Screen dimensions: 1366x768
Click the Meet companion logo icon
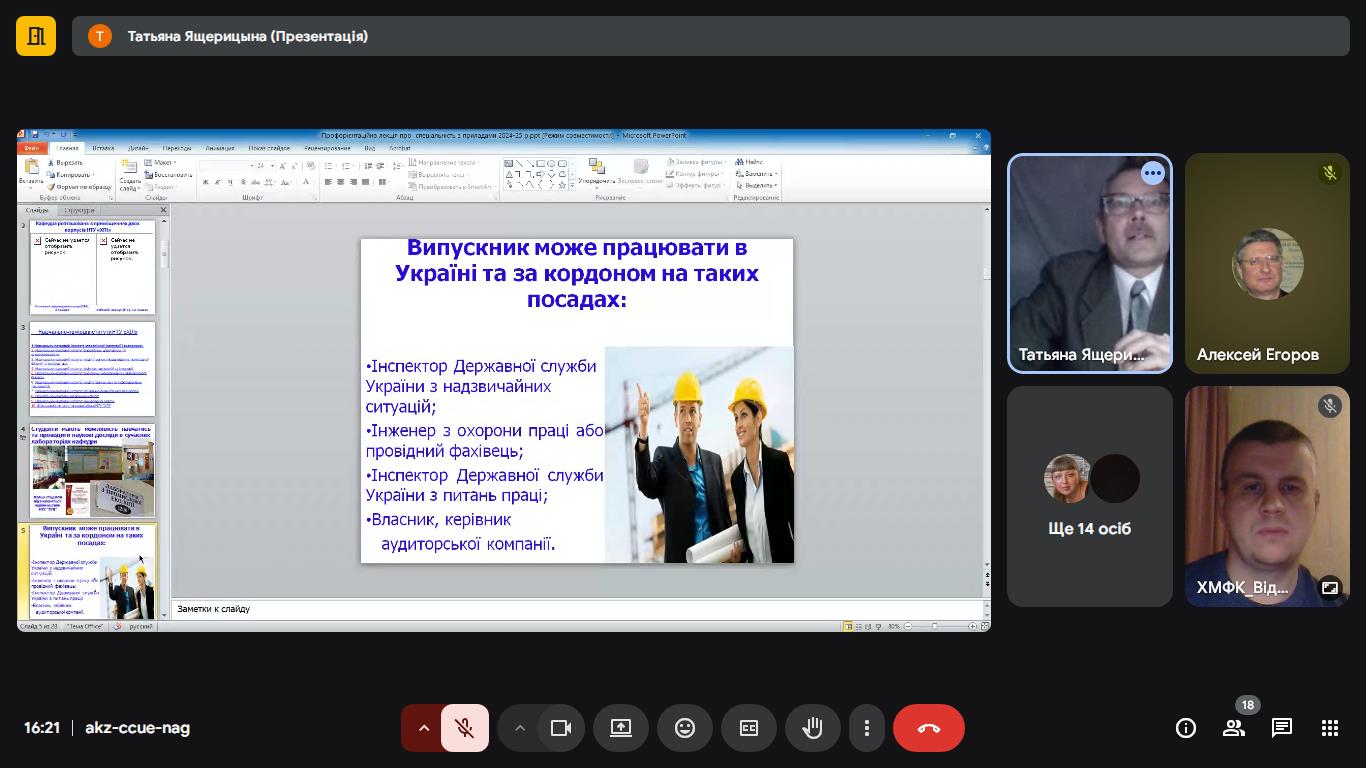click(x=36, y=36)
